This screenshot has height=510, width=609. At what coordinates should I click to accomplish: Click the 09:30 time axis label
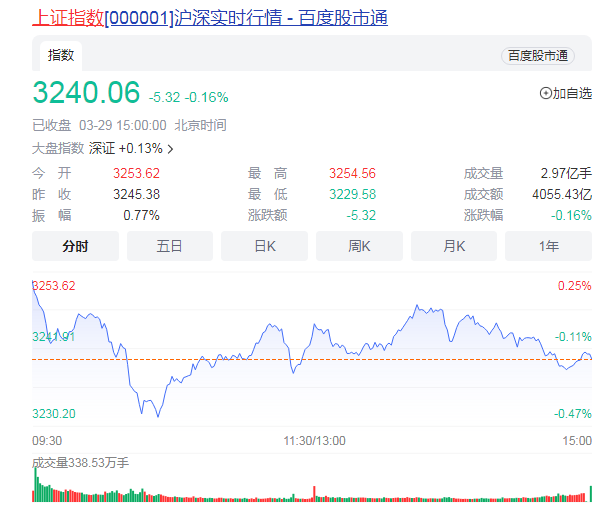(47, 440)
